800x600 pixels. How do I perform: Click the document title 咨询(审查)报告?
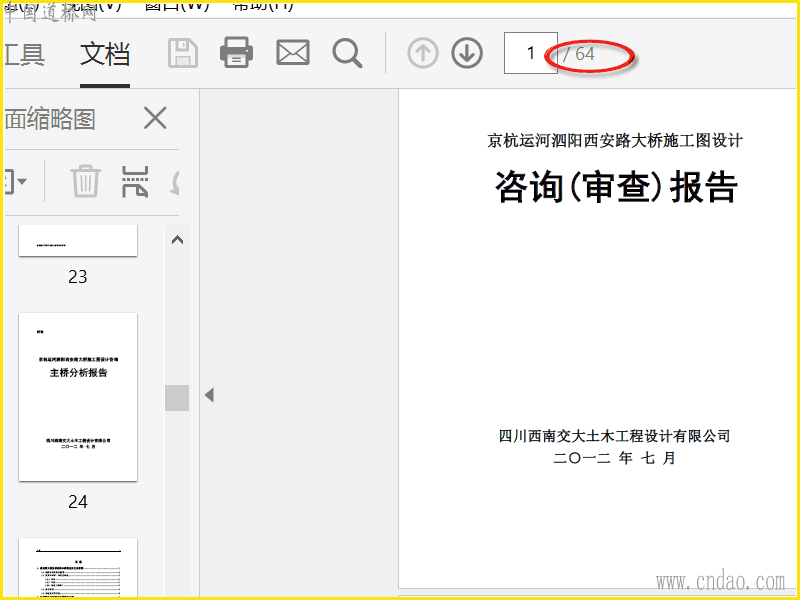pyautogui.click(x=616, y=187)
